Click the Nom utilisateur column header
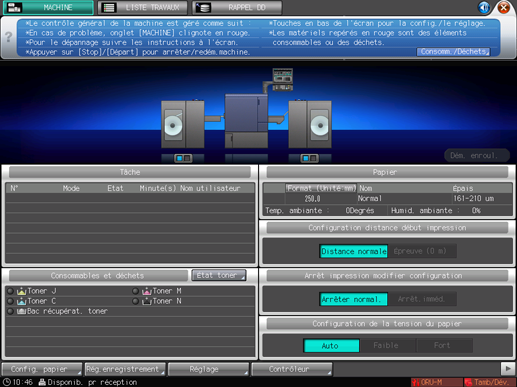517x387 pixels. click(x=210, y=188)
